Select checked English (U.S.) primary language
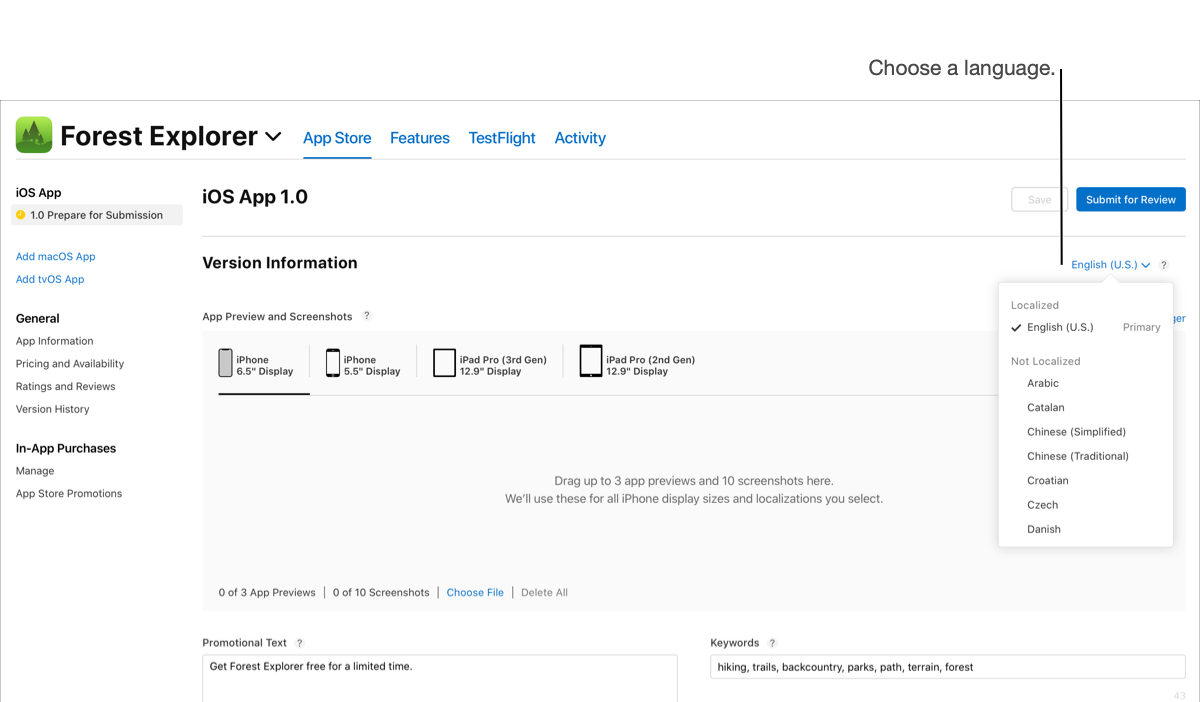This screenshot has height=702, width=1200. click(x=1060, y=327)
